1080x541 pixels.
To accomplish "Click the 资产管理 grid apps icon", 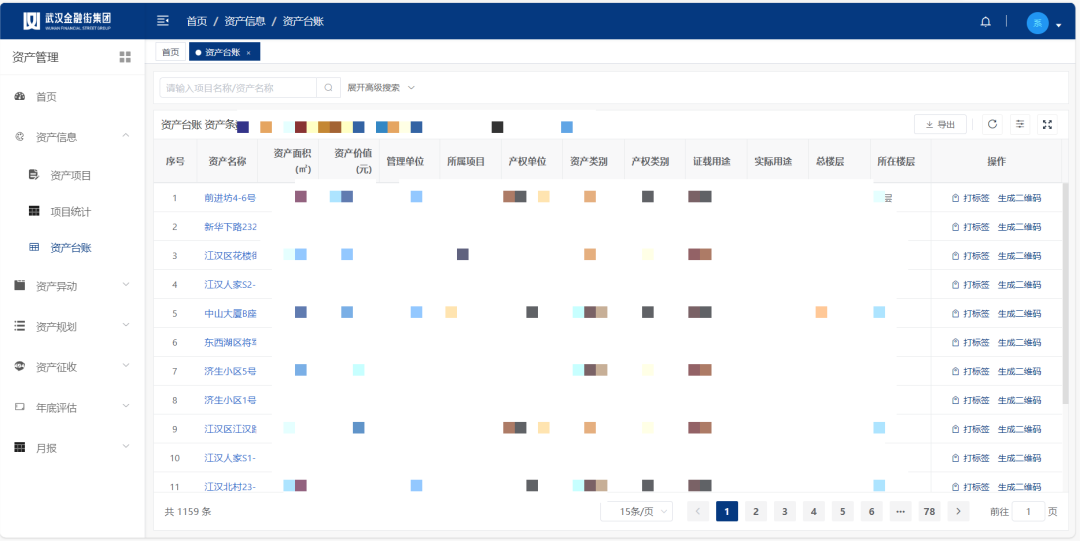I will tap(125, 57).
